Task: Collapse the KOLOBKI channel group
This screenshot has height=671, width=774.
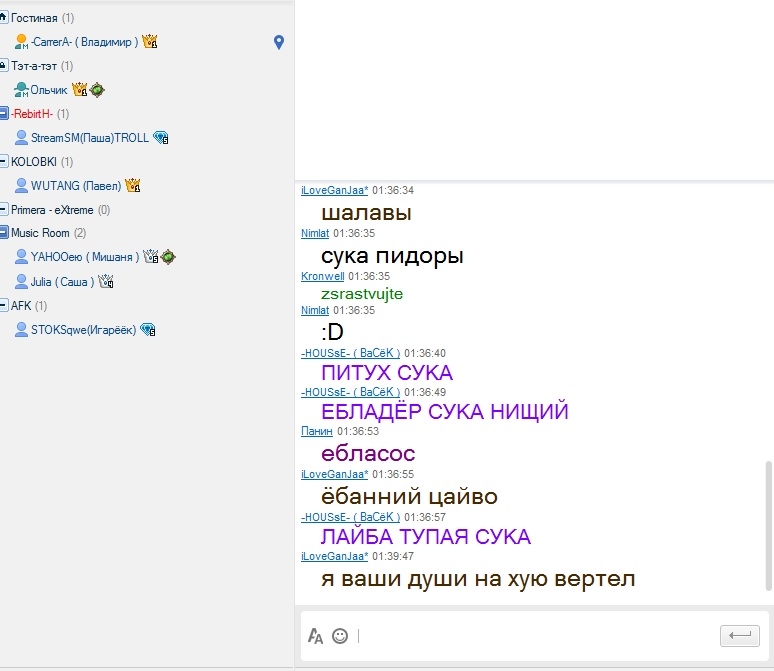Action: tap(4, 161)
